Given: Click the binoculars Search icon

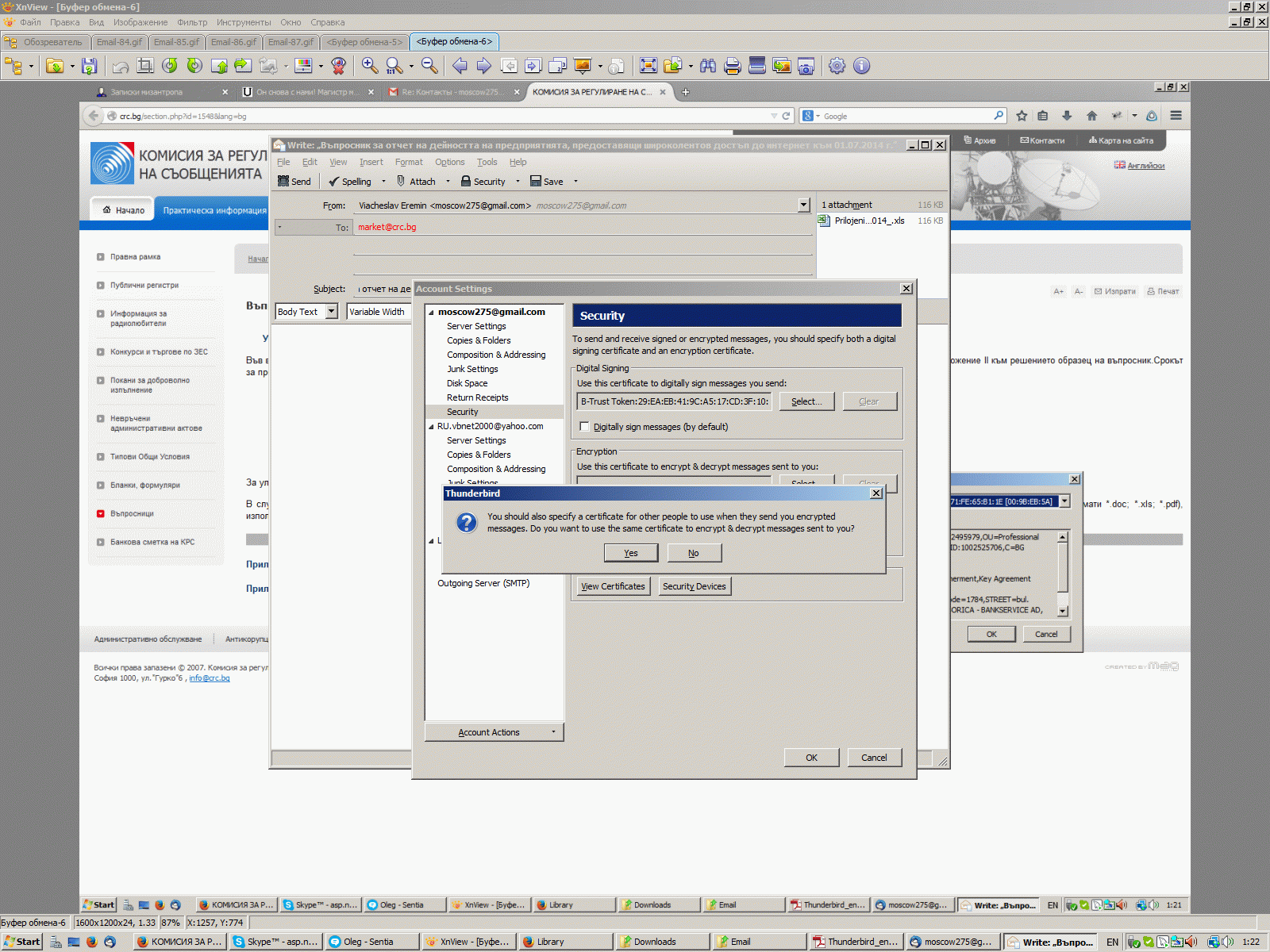Looking at the screenshot, I should pos(708,66).
